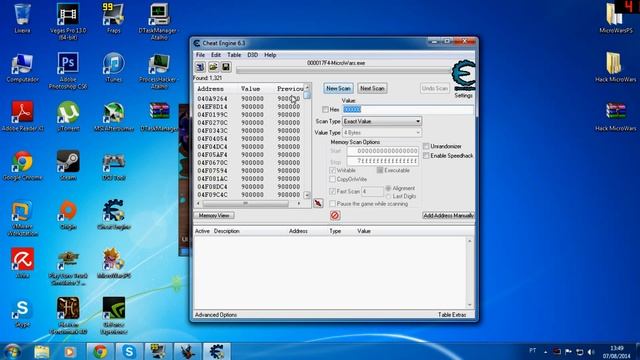Open the D3D menu
This screenshot has height=360, width=640.
(x=252, y=55)
